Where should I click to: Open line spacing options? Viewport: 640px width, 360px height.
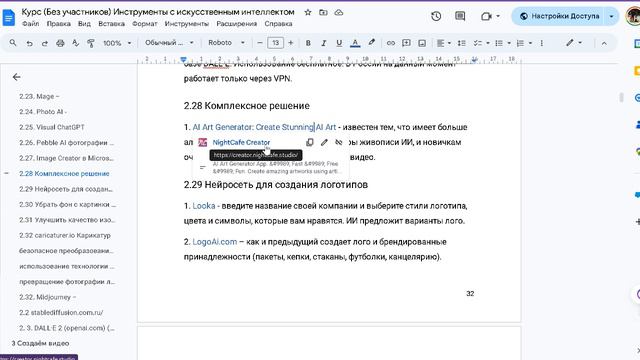462,43
